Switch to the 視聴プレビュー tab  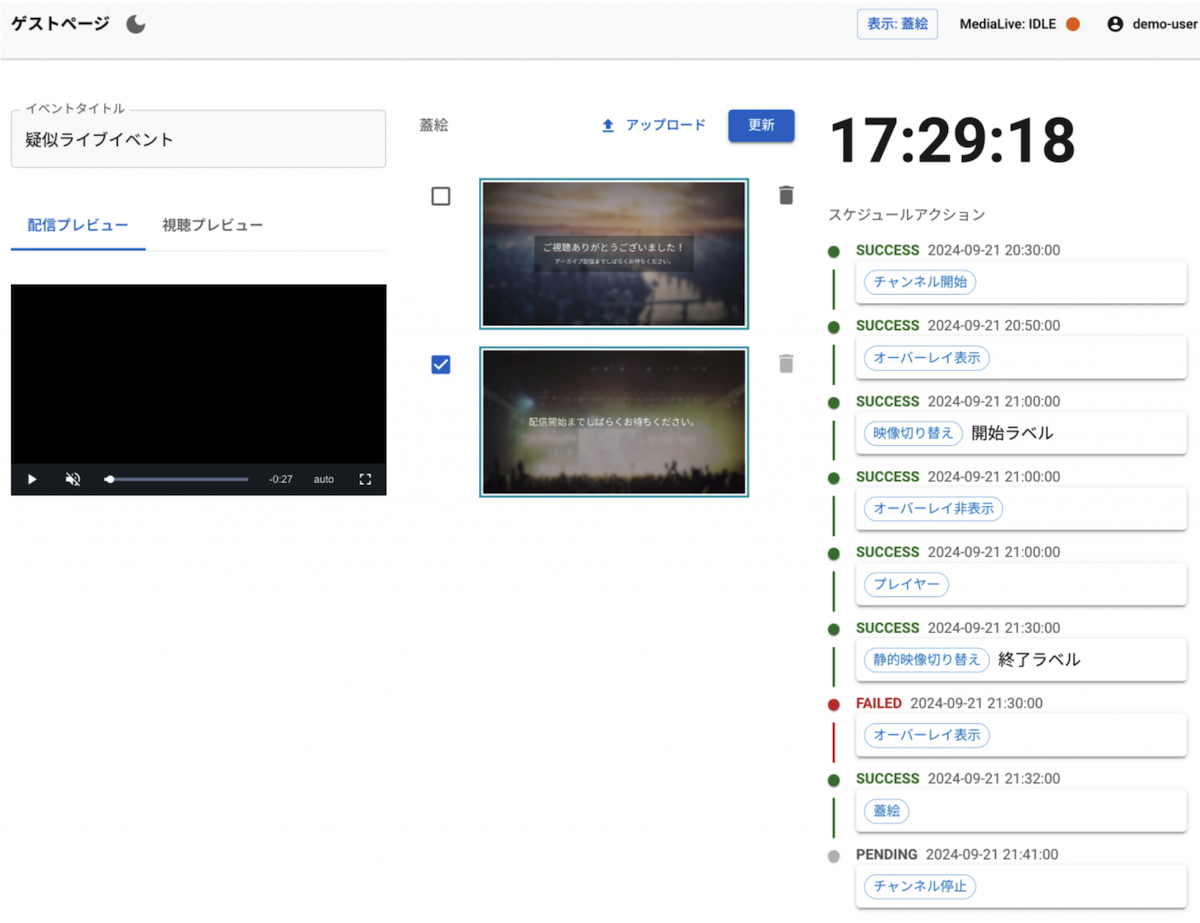click(x=212, y=225)
